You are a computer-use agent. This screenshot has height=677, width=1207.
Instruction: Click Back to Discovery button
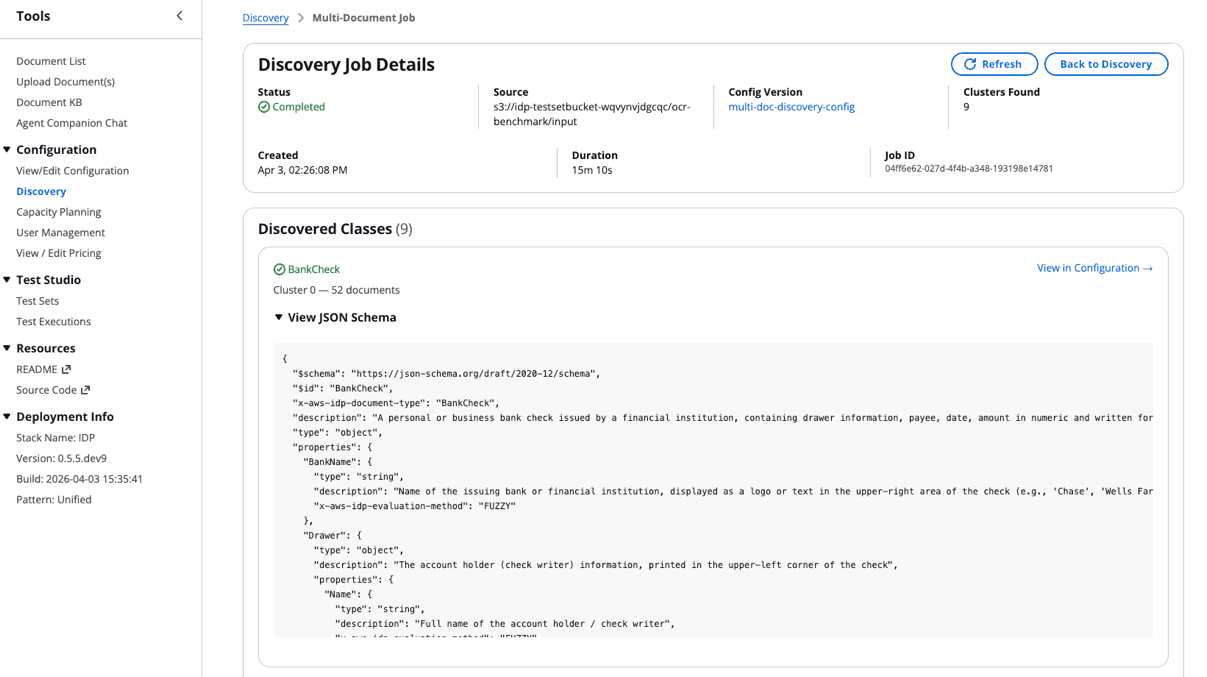coord(1106,64)
